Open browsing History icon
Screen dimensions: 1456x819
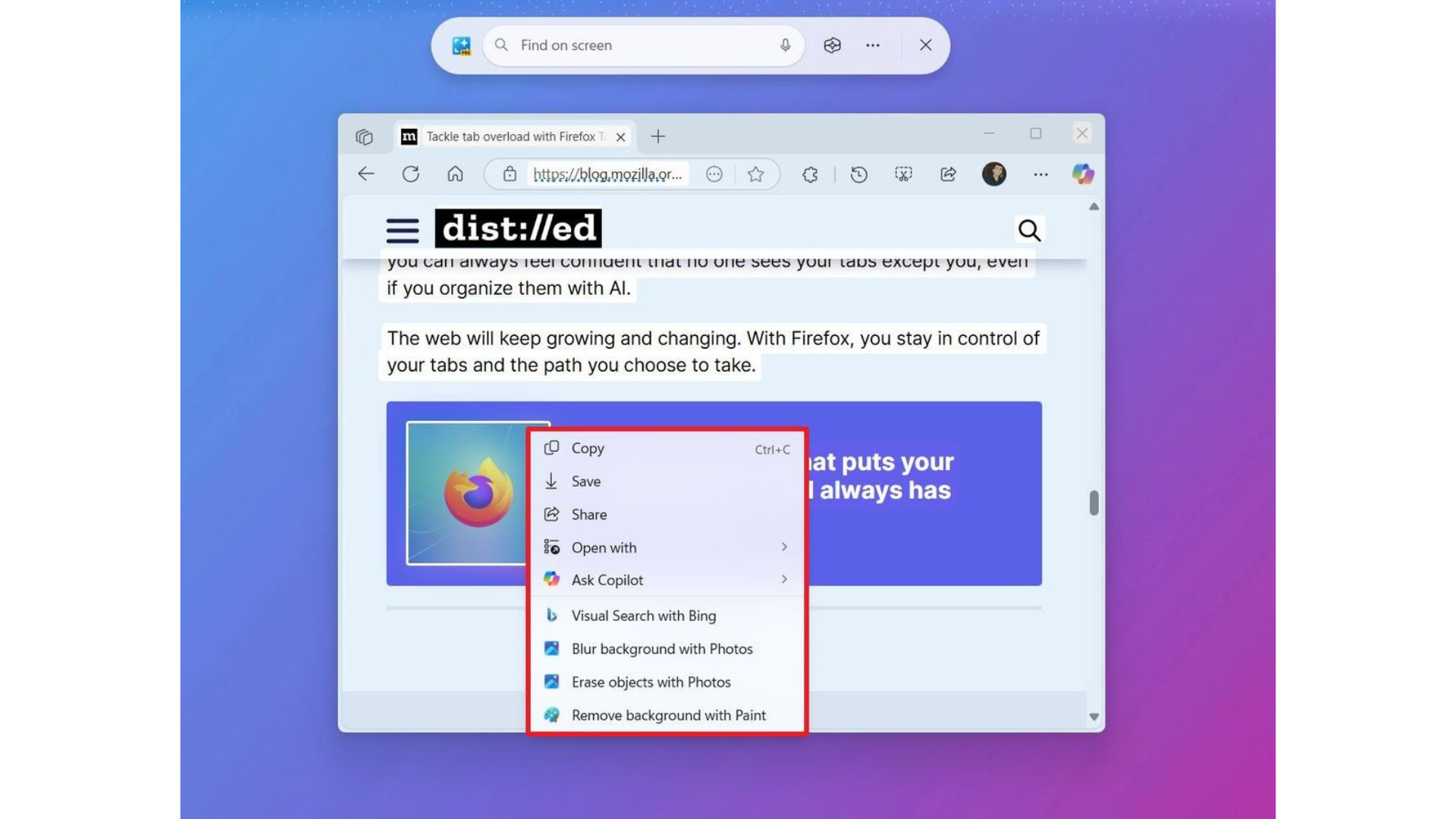tap(858, 174)
